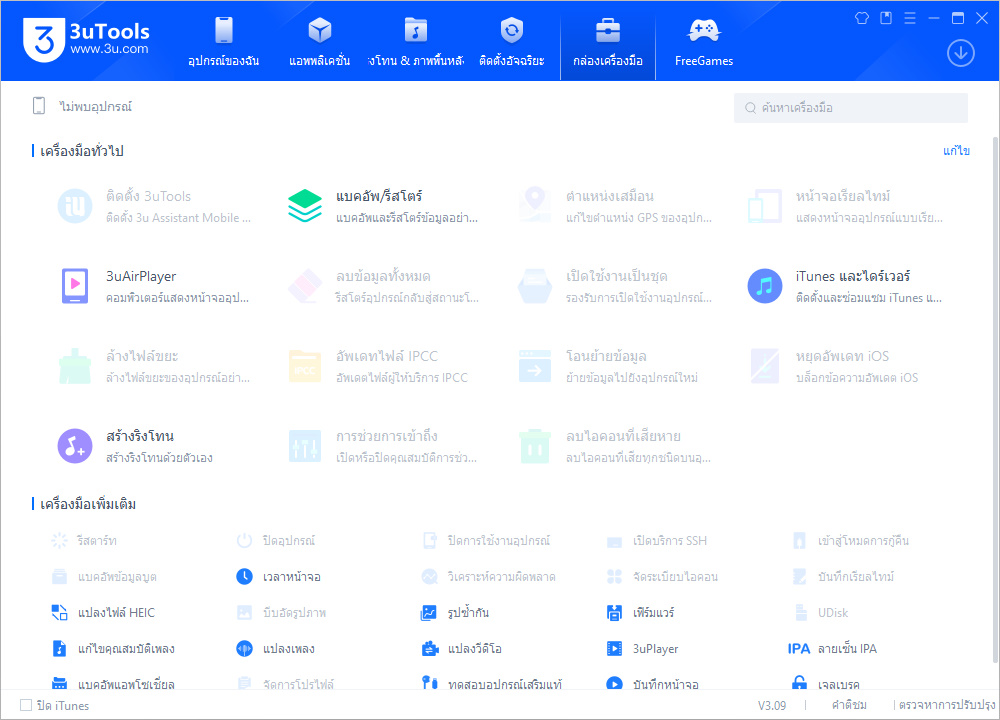
Task: Click the 3uTools logo
Action: click(x=86, y=40)
